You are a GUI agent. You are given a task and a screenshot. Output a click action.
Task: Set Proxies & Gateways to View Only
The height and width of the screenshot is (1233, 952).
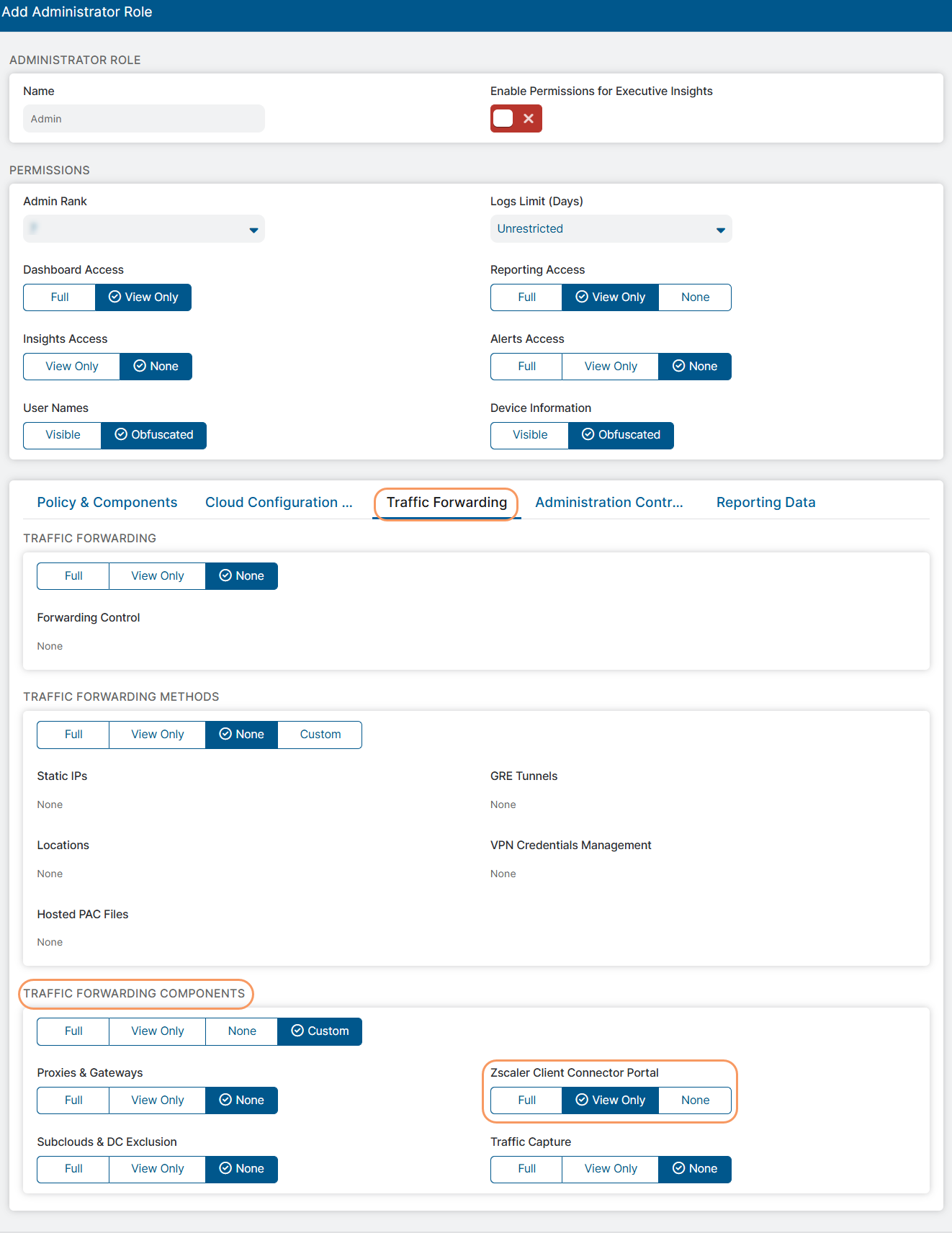(157, 1100)
